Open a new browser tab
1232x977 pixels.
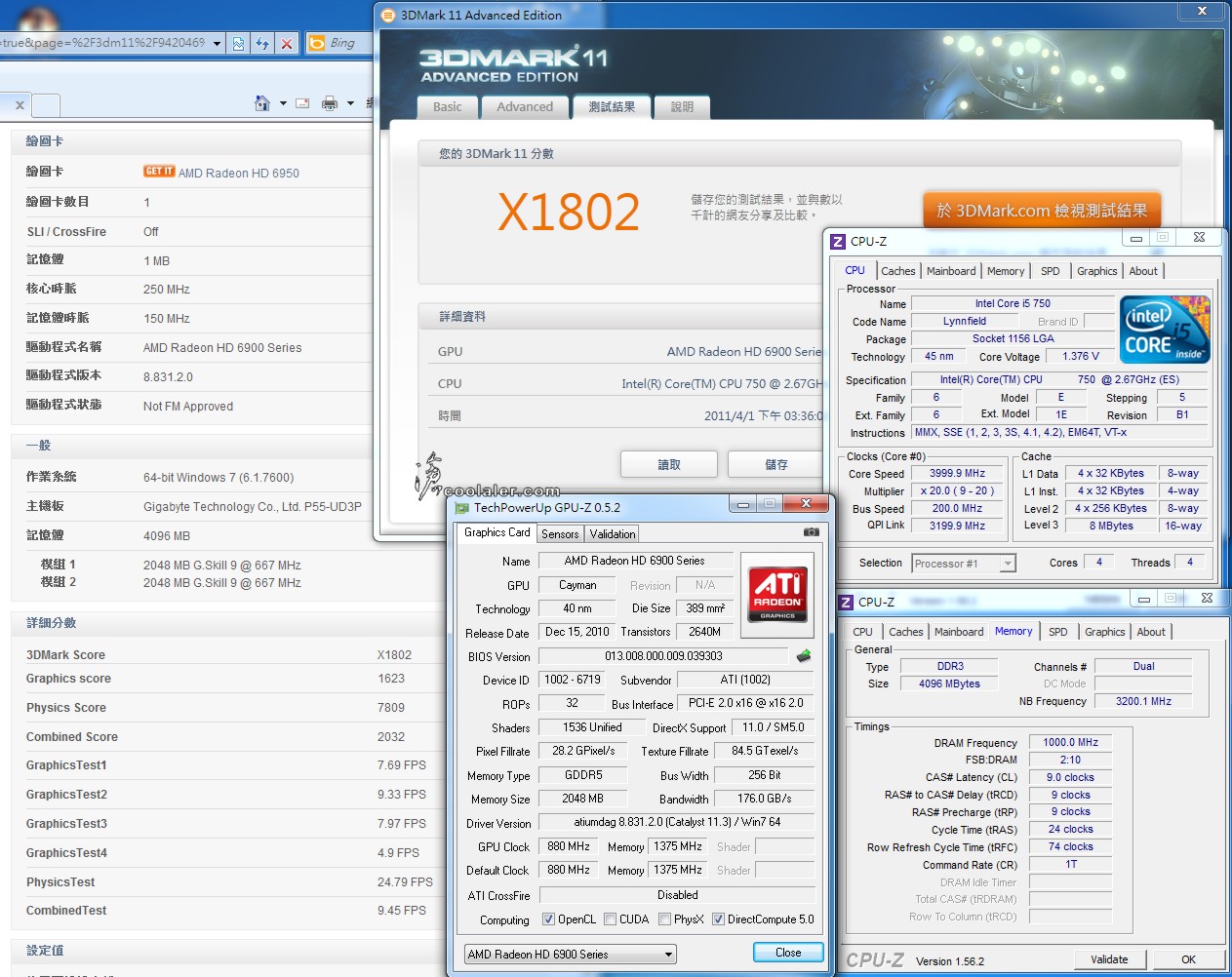coord(47,104)
